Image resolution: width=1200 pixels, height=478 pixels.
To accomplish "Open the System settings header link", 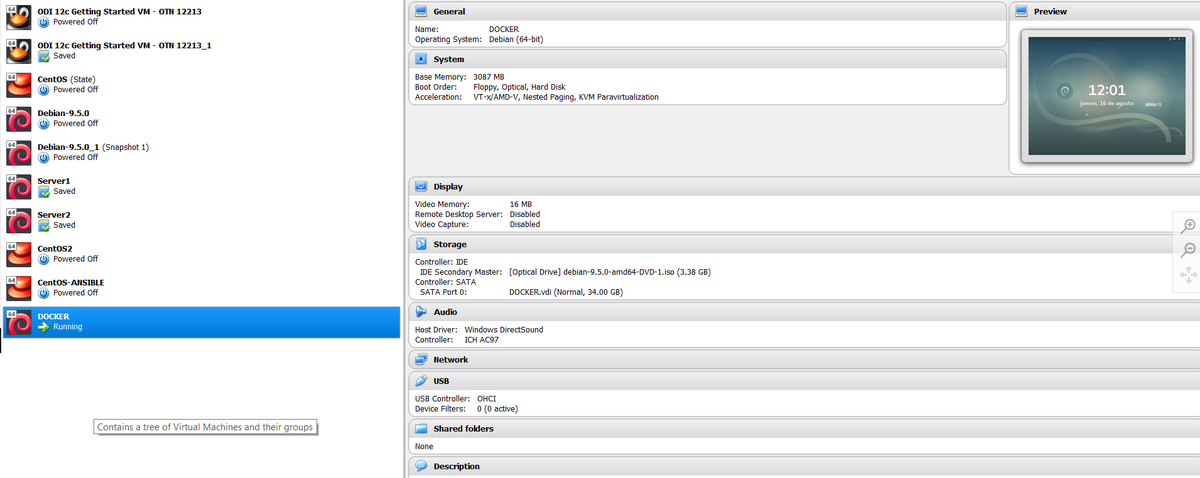I will pyautogui.click(x=448, y=59).
